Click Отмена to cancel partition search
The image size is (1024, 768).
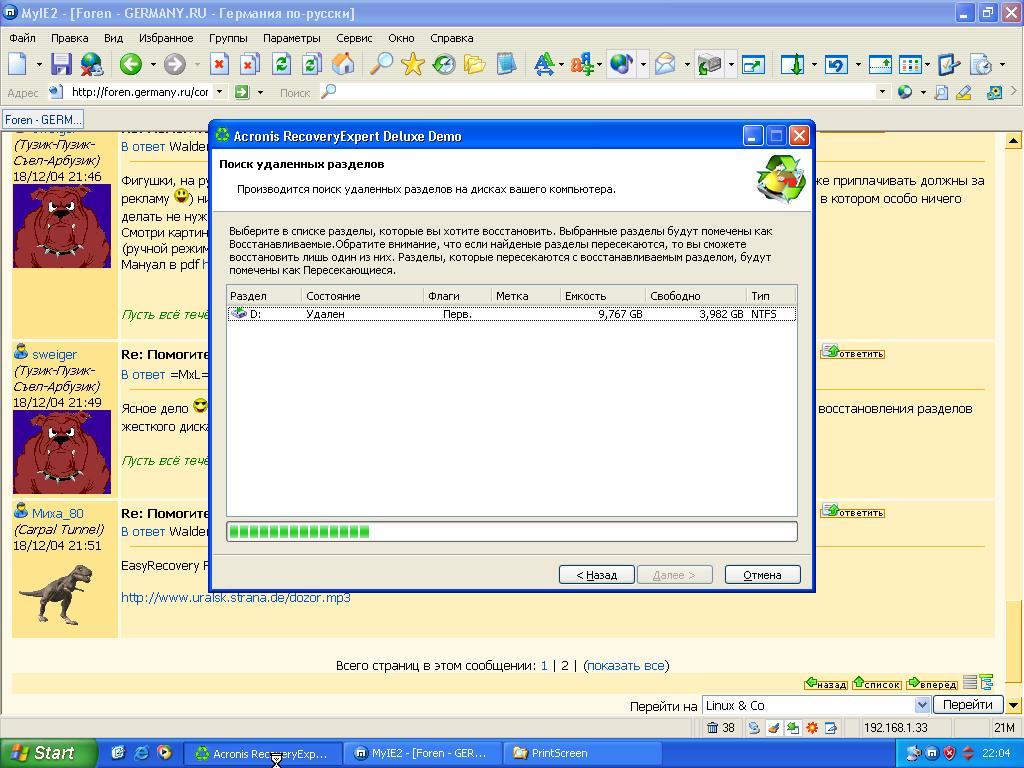(x=762, y=575)
